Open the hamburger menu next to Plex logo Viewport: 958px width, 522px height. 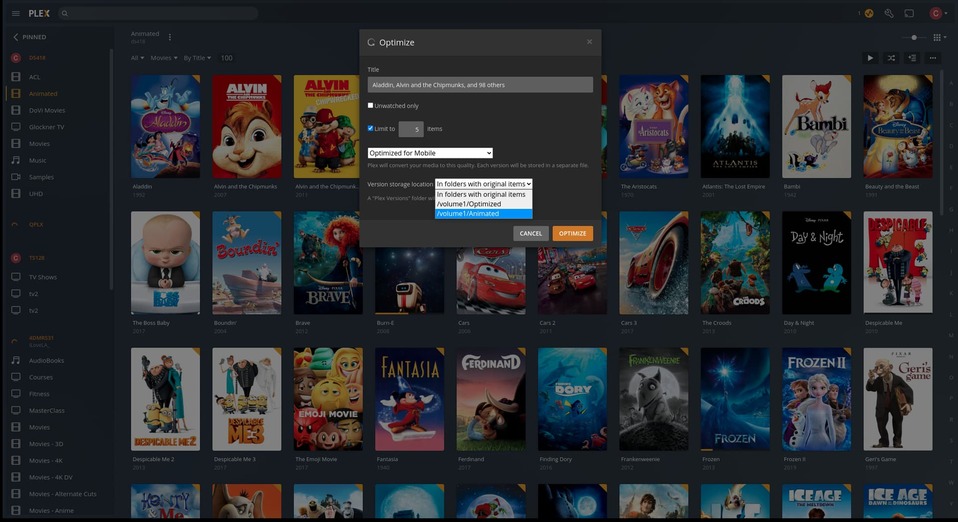16,13
